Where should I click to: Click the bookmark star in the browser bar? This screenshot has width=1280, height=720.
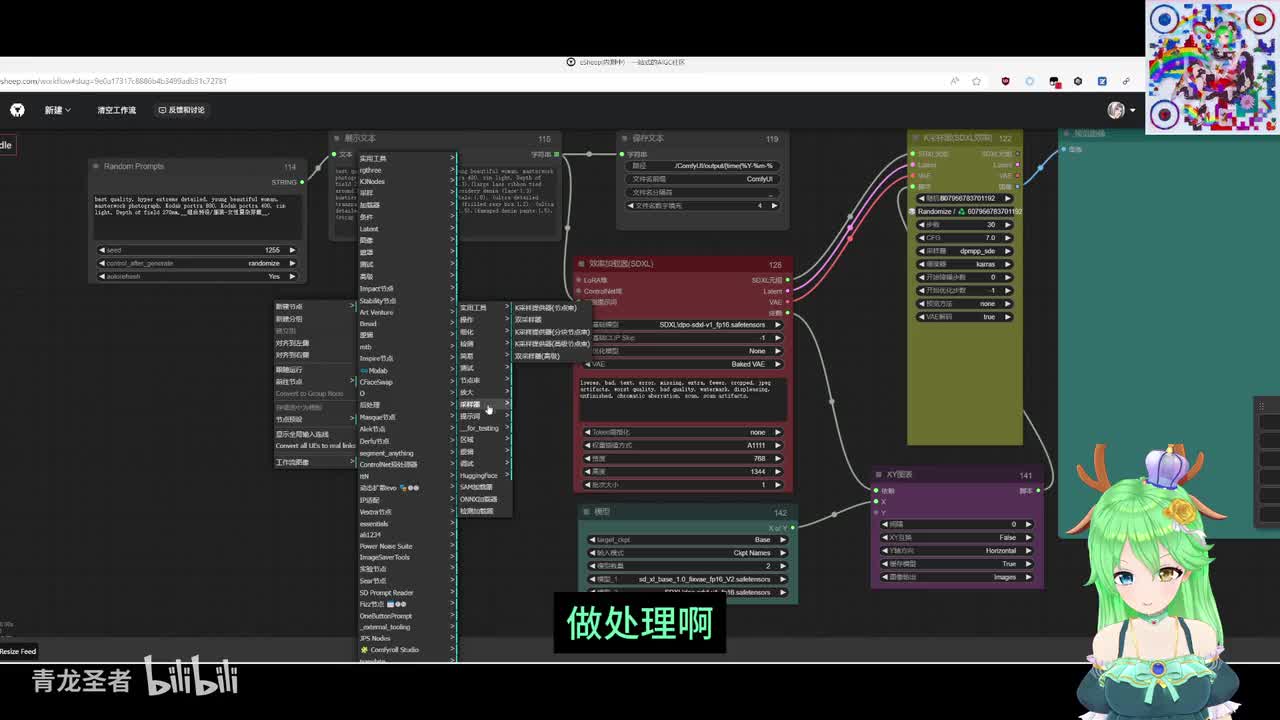(977, 81)
